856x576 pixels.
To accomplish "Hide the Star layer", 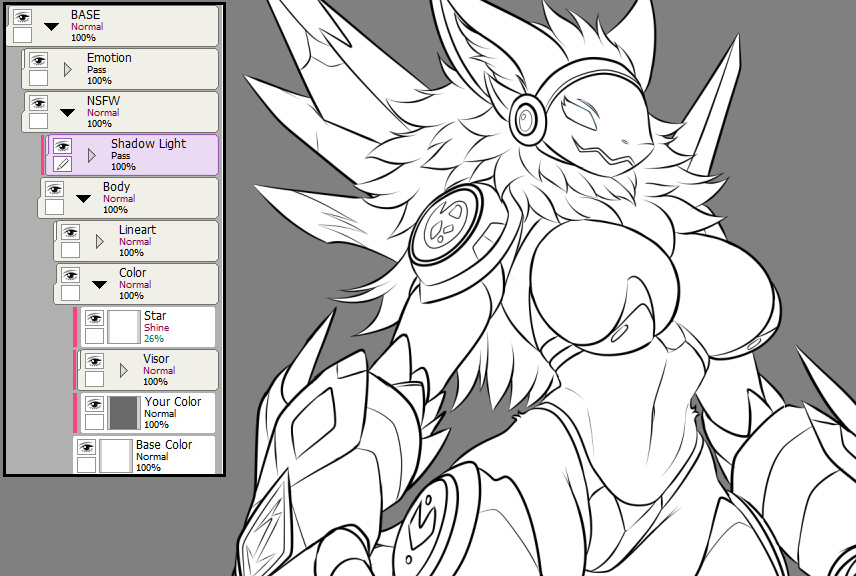I will coord(94,318).
